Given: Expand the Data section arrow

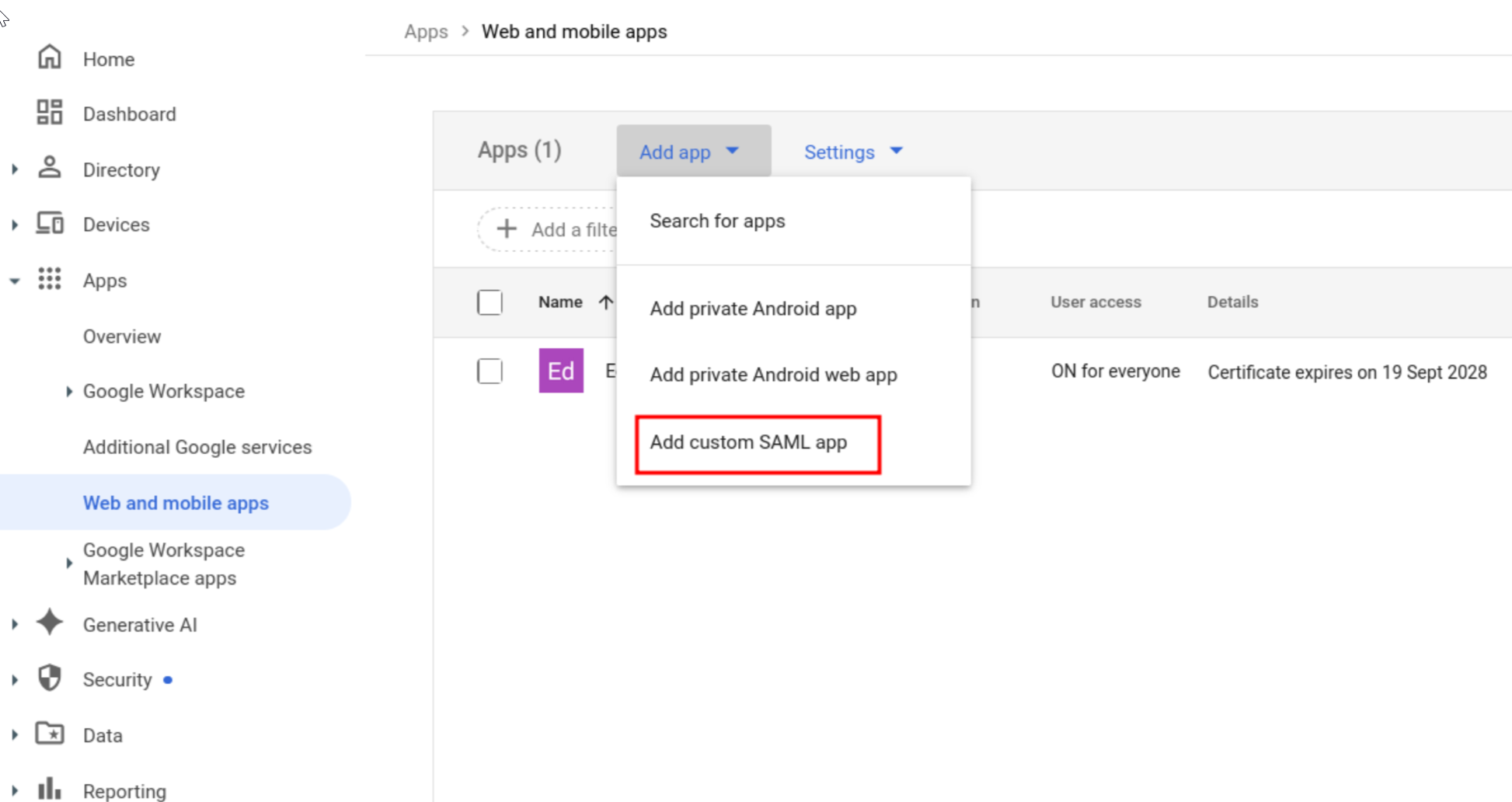Looking at the screenshot, I should click(x=15, y=734).
